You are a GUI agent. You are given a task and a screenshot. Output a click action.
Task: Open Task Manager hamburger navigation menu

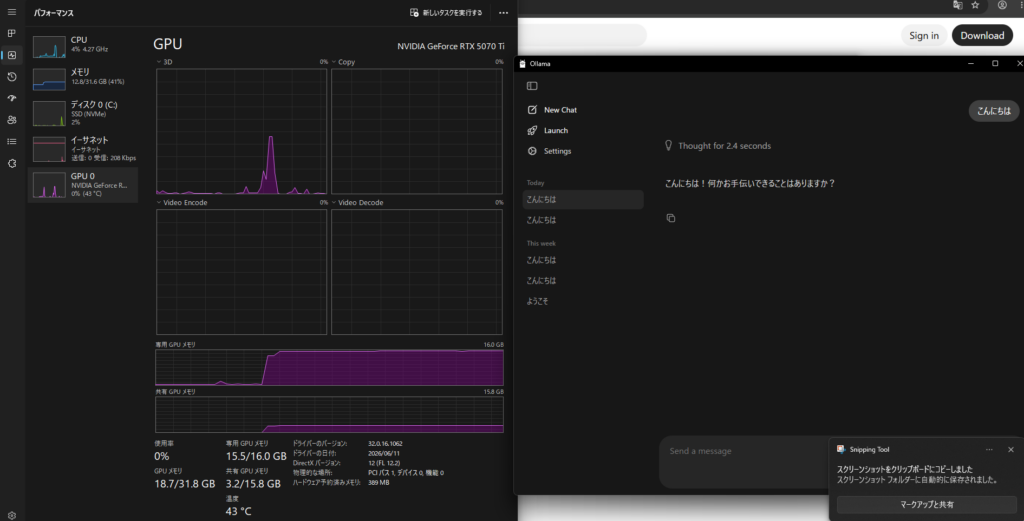coord(11,12)
